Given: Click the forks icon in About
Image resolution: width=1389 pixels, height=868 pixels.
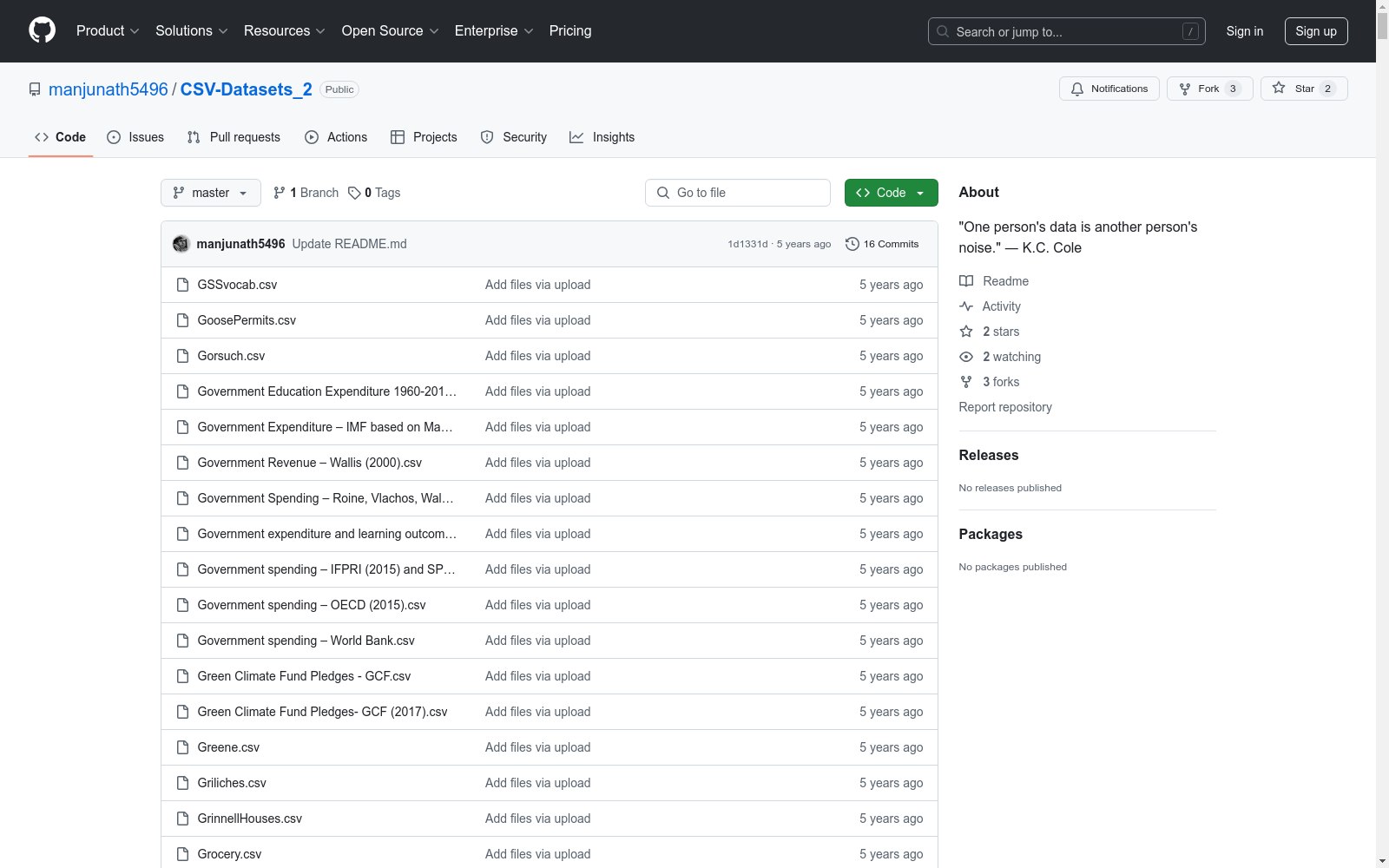Looking at the screenshot, I should (x=966, y=382).
